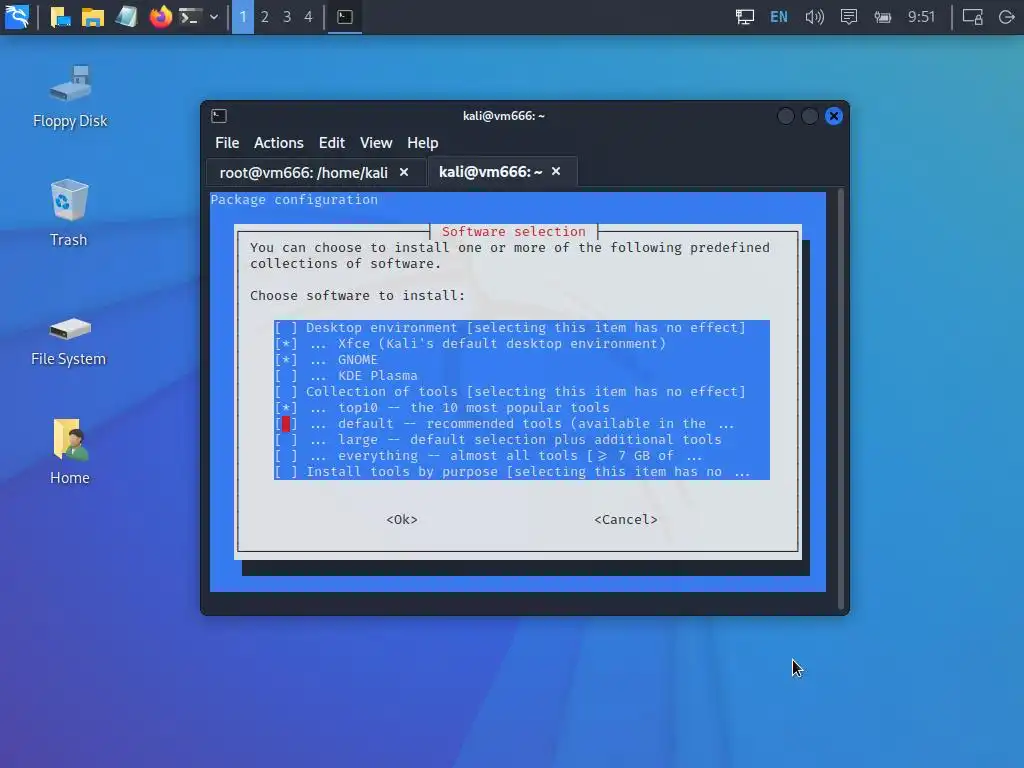Uncheck the Xfce desktop environment option
The height and width of the screenshot is (768, 1024).
285,344
